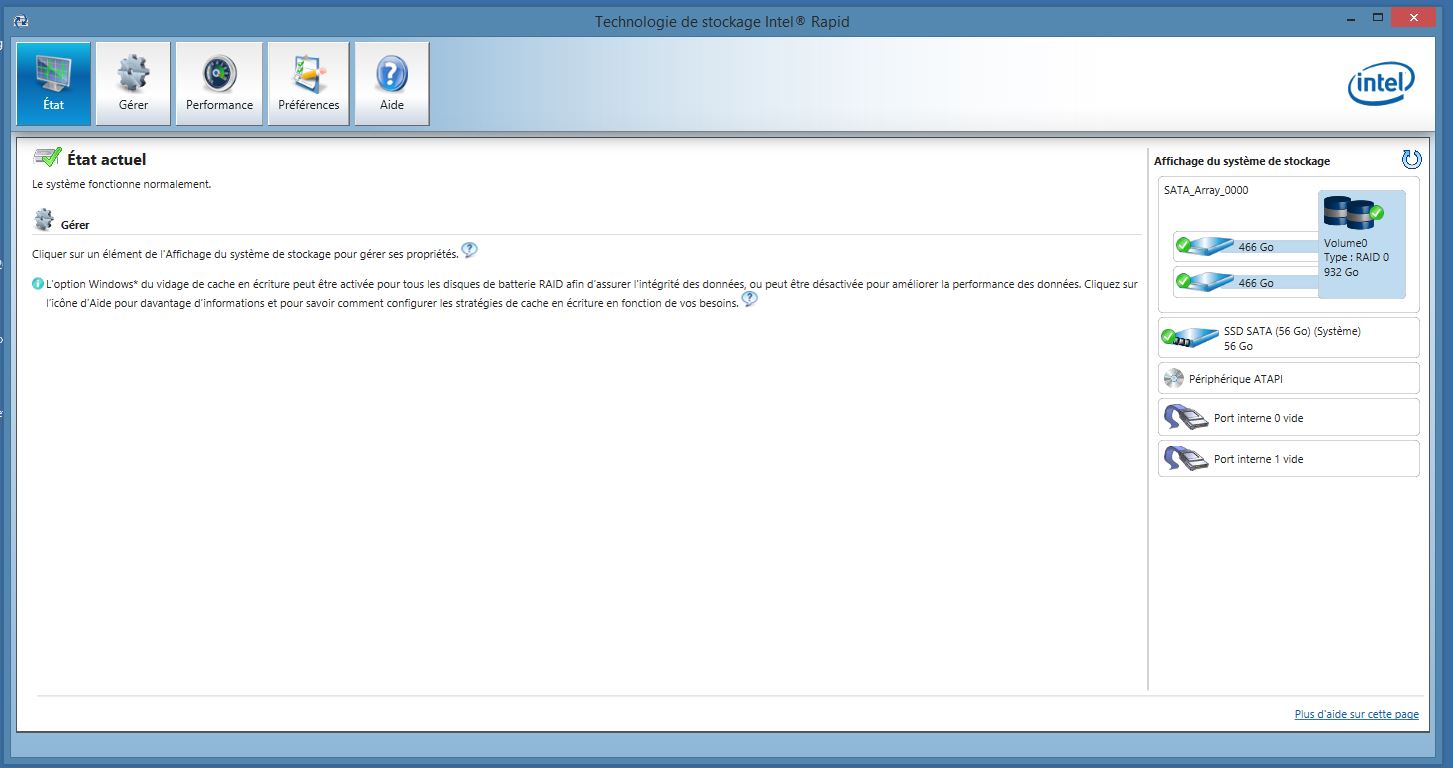Click the SATA_Array_0000 label
This screenshot has height=768, width=1453.
point(1206,190)
